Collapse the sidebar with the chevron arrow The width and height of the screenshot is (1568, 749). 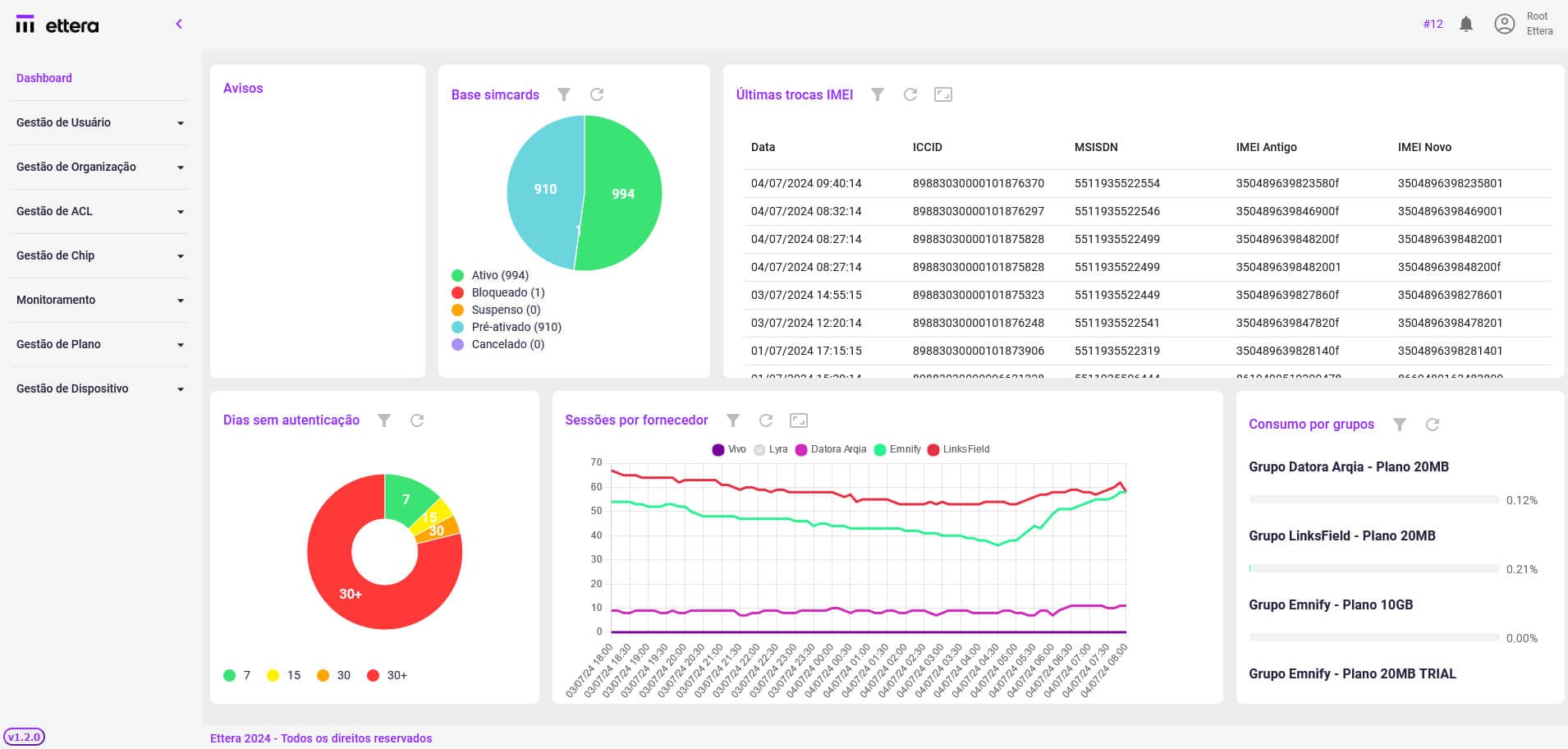tap(179, 24)
